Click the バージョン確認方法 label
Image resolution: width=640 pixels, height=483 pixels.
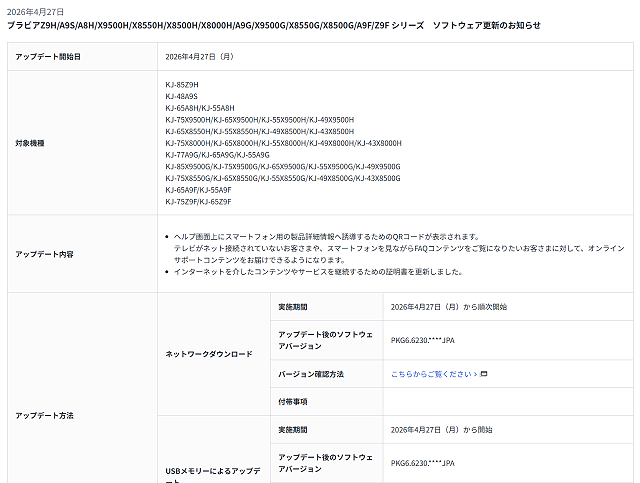pyautogui.click(x=310, y=374)
